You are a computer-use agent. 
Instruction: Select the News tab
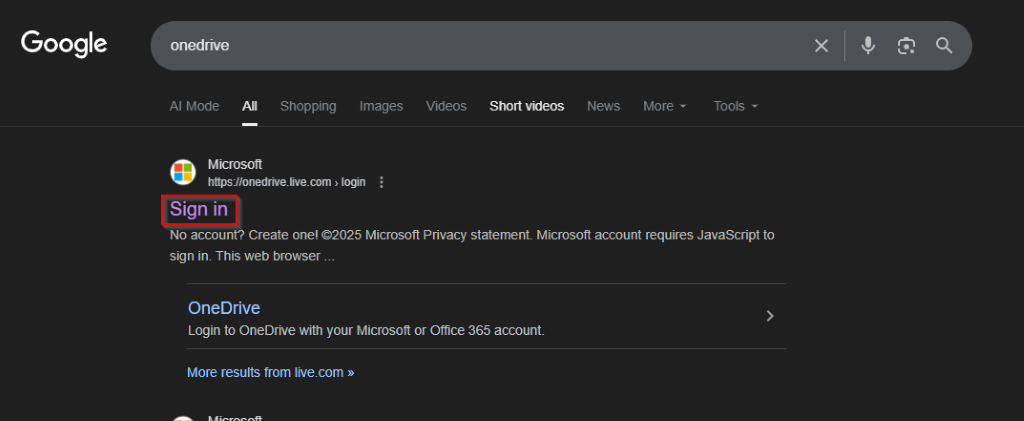coord(603,106)
